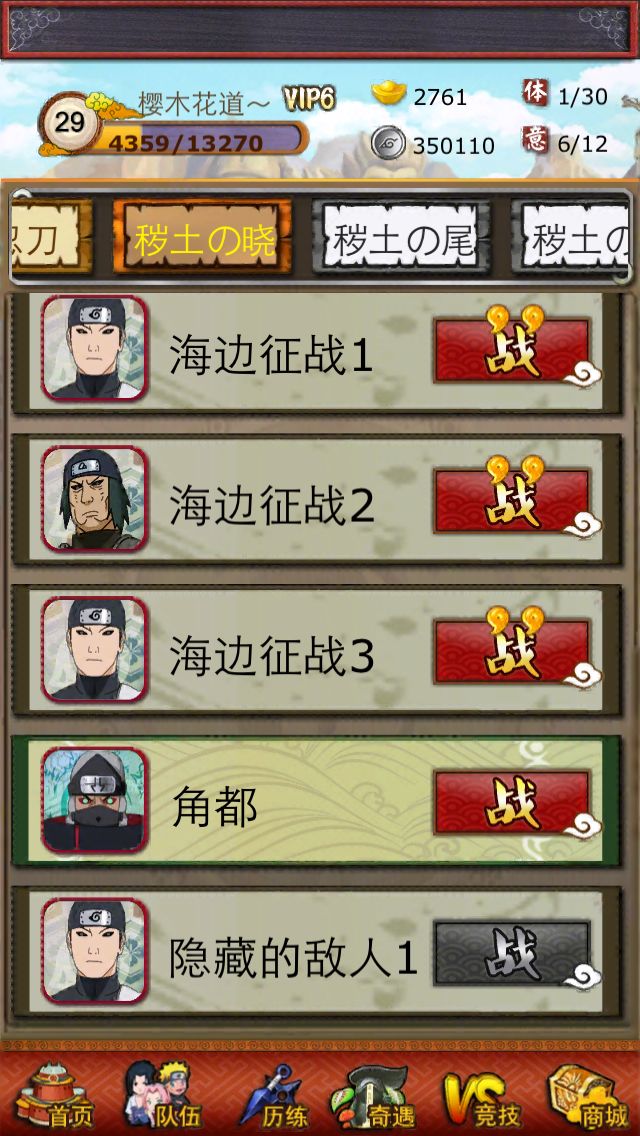This screenshot has width=640, height=1136.
Task: Tap greyed 战 button for 隐藏的敌人1
Action: (513, 953)
